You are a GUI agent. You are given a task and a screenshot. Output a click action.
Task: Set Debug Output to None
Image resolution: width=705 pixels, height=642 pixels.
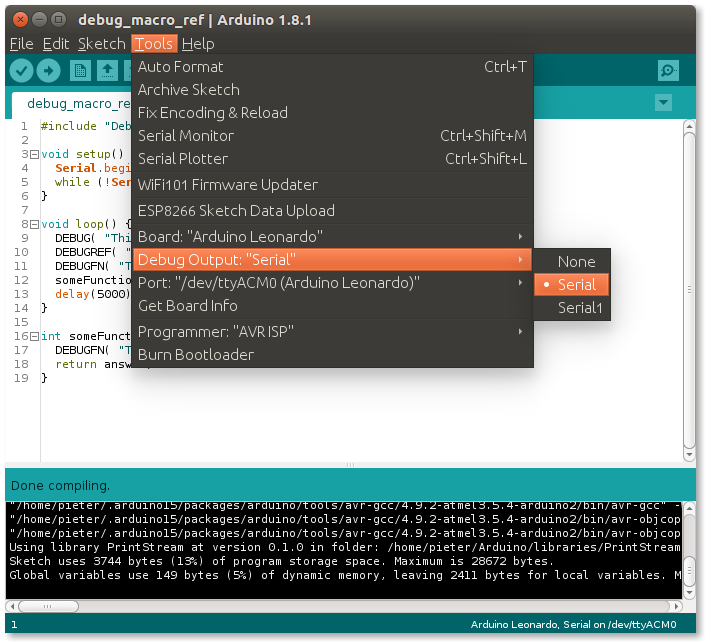[x=571, y=262]
